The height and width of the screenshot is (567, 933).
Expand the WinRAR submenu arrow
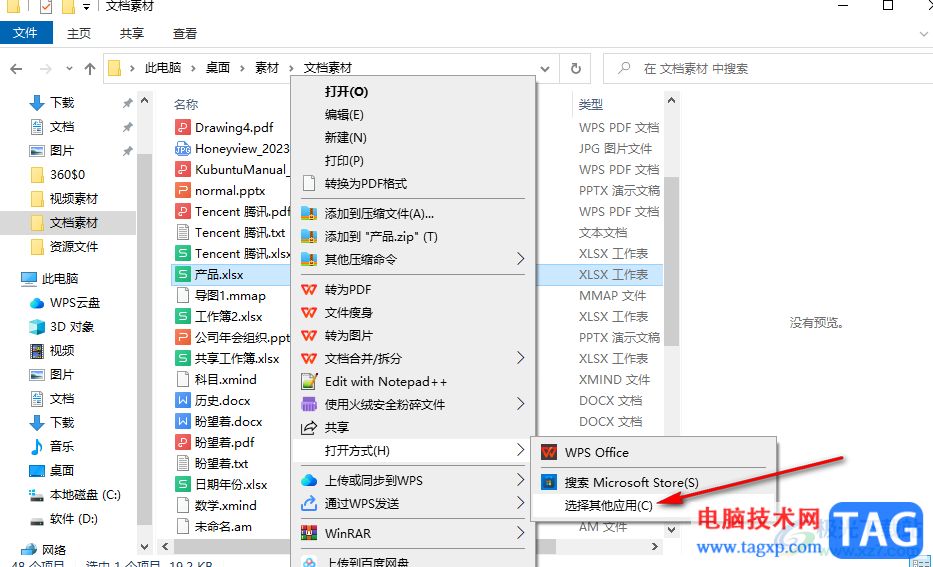click(x=520, y=532)
